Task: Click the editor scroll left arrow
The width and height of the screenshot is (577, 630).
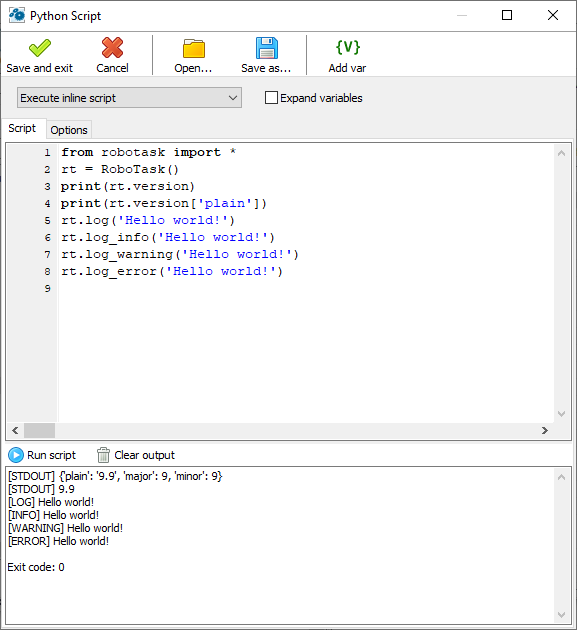Action: pos(15,430)
